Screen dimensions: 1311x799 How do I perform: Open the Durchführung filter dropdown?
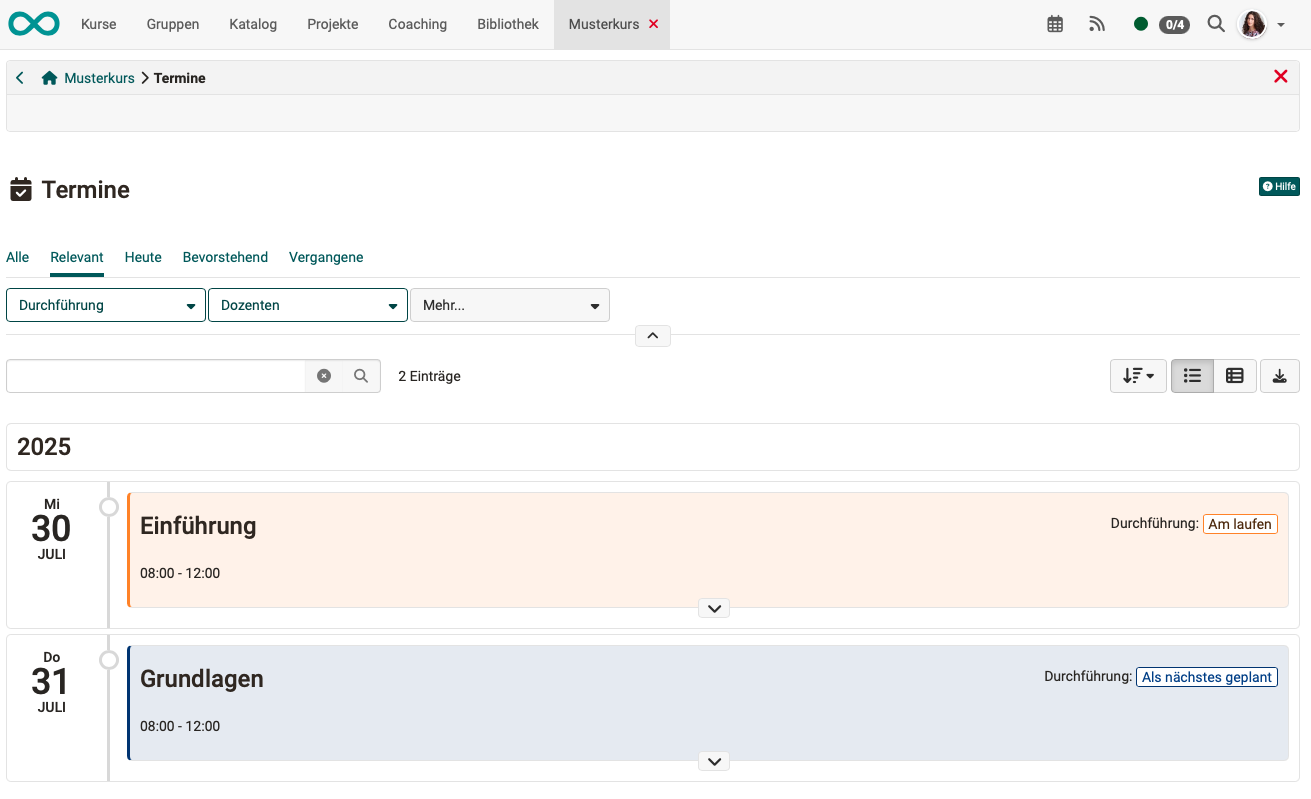(x=105, y=305)
